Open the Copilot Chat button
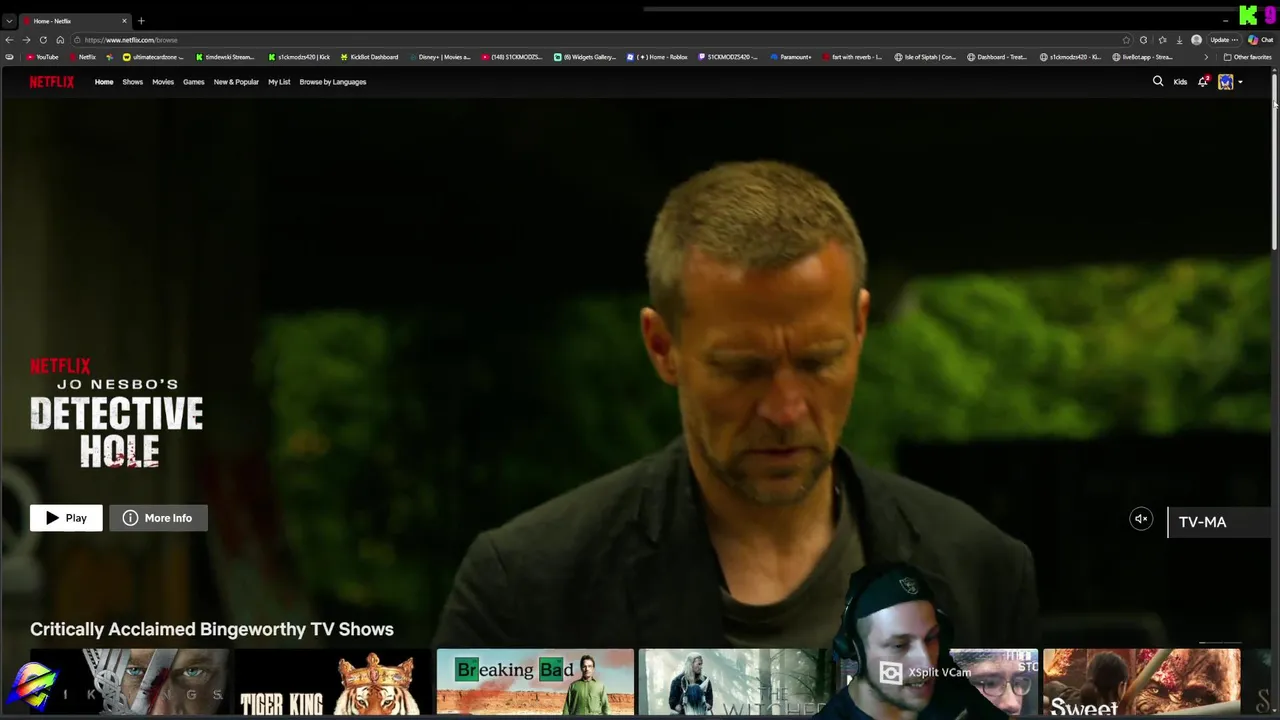1280x720 pixels. [1260, 40]
